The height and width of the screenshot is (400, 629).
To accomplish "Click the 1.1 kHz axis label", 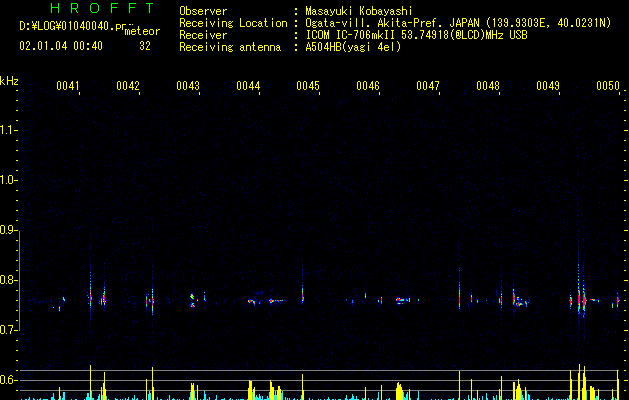I will tap(7, 130).
